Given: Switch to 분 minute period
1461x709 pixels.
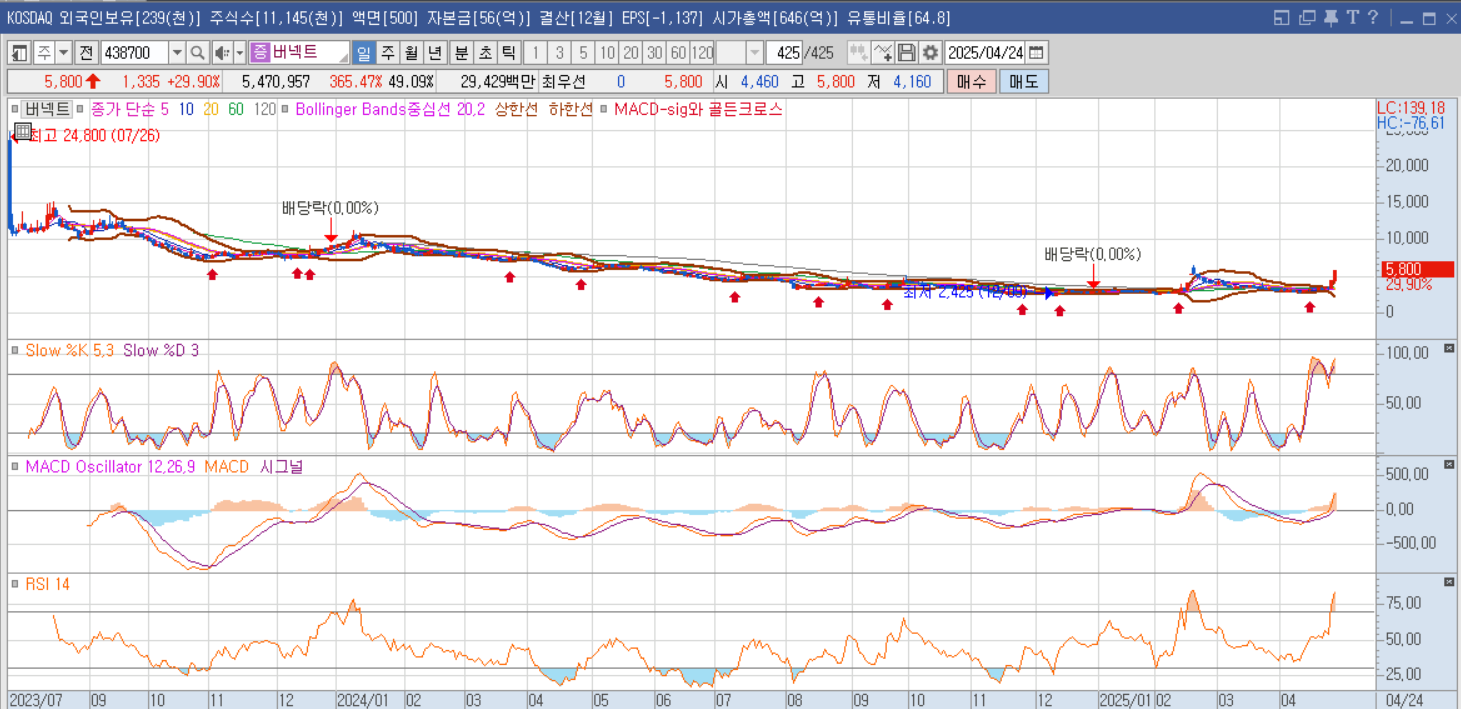Looking at the screenshot, I should coord(461,53).
